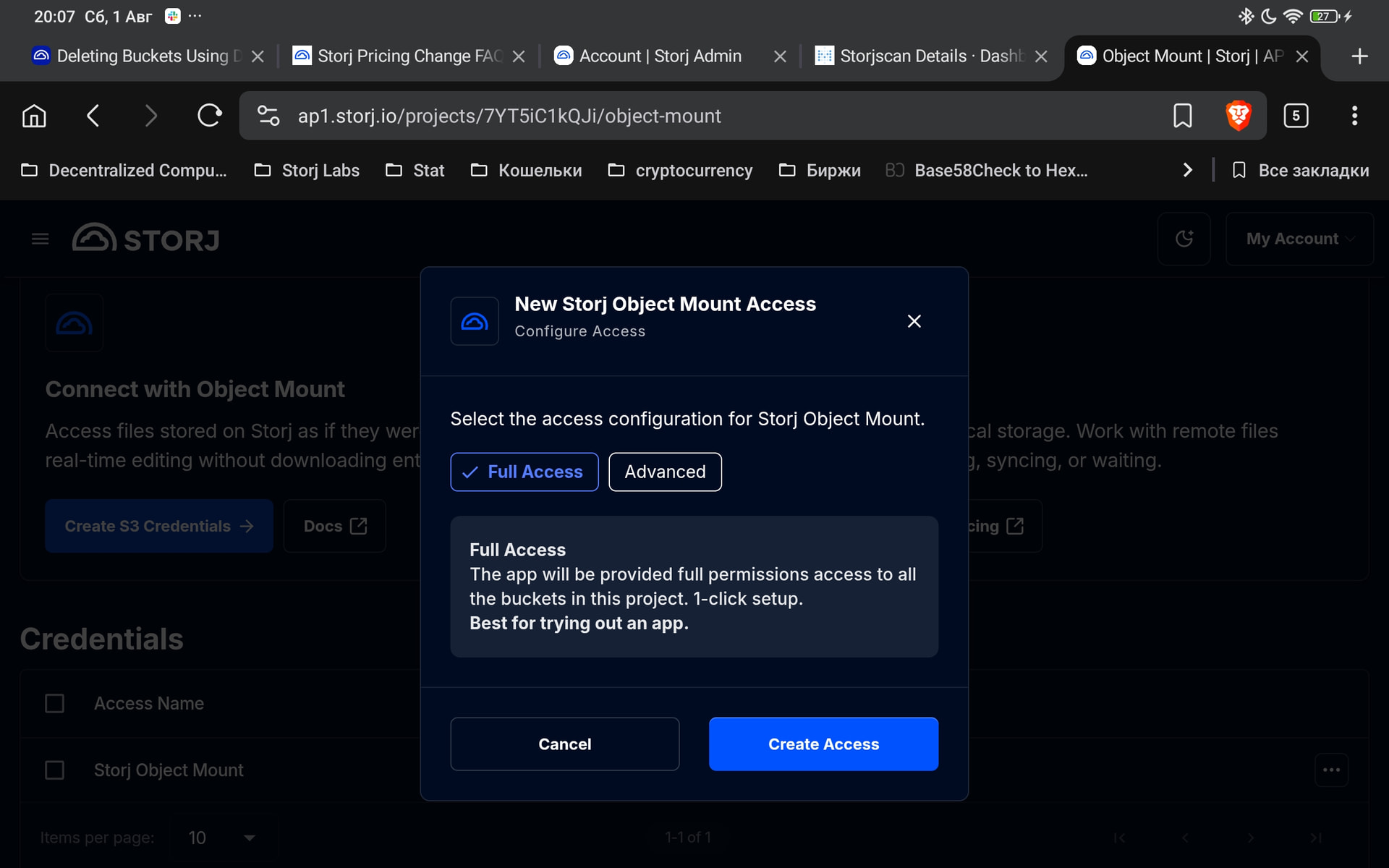Tap do-not-disturb moon icon
This screenshot has height=868, width=1389.
click(1269, 17)
